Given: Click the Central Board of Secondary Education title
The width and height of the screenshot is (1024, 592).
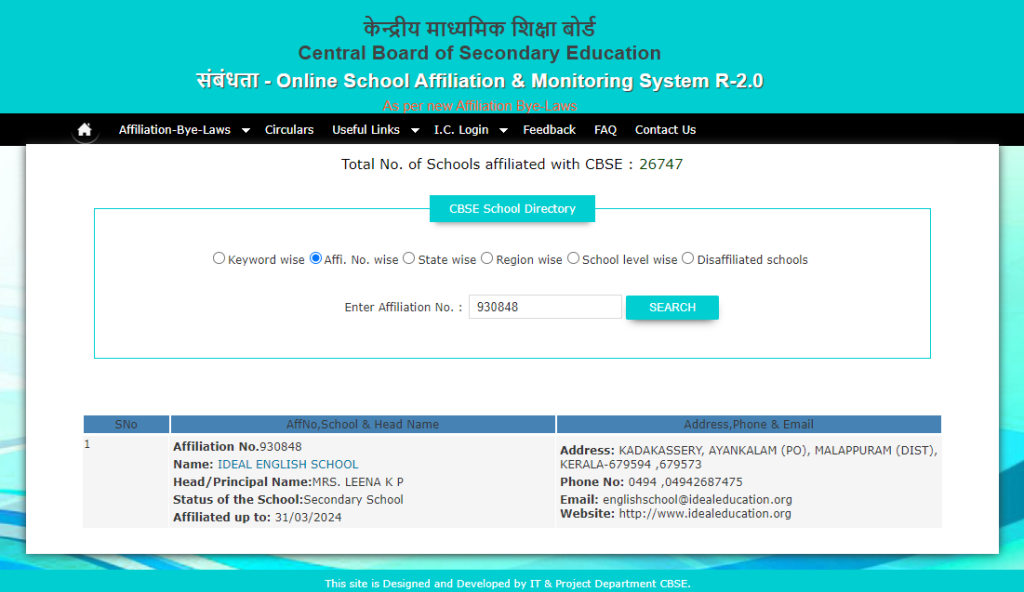Looking at the screenshot, I should (x=479, y=53).
